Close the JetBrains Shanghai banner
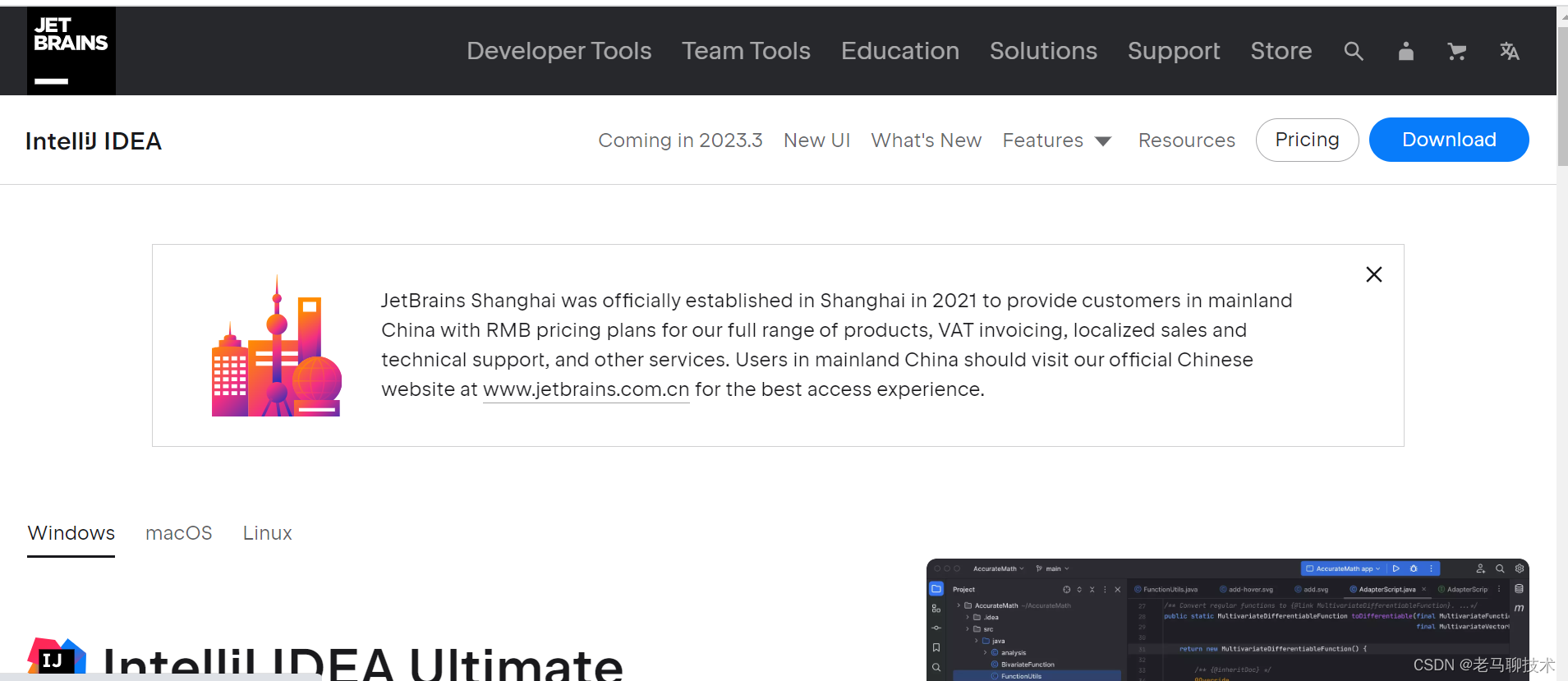This screenshot has height=681, width=1568. 1374,274
